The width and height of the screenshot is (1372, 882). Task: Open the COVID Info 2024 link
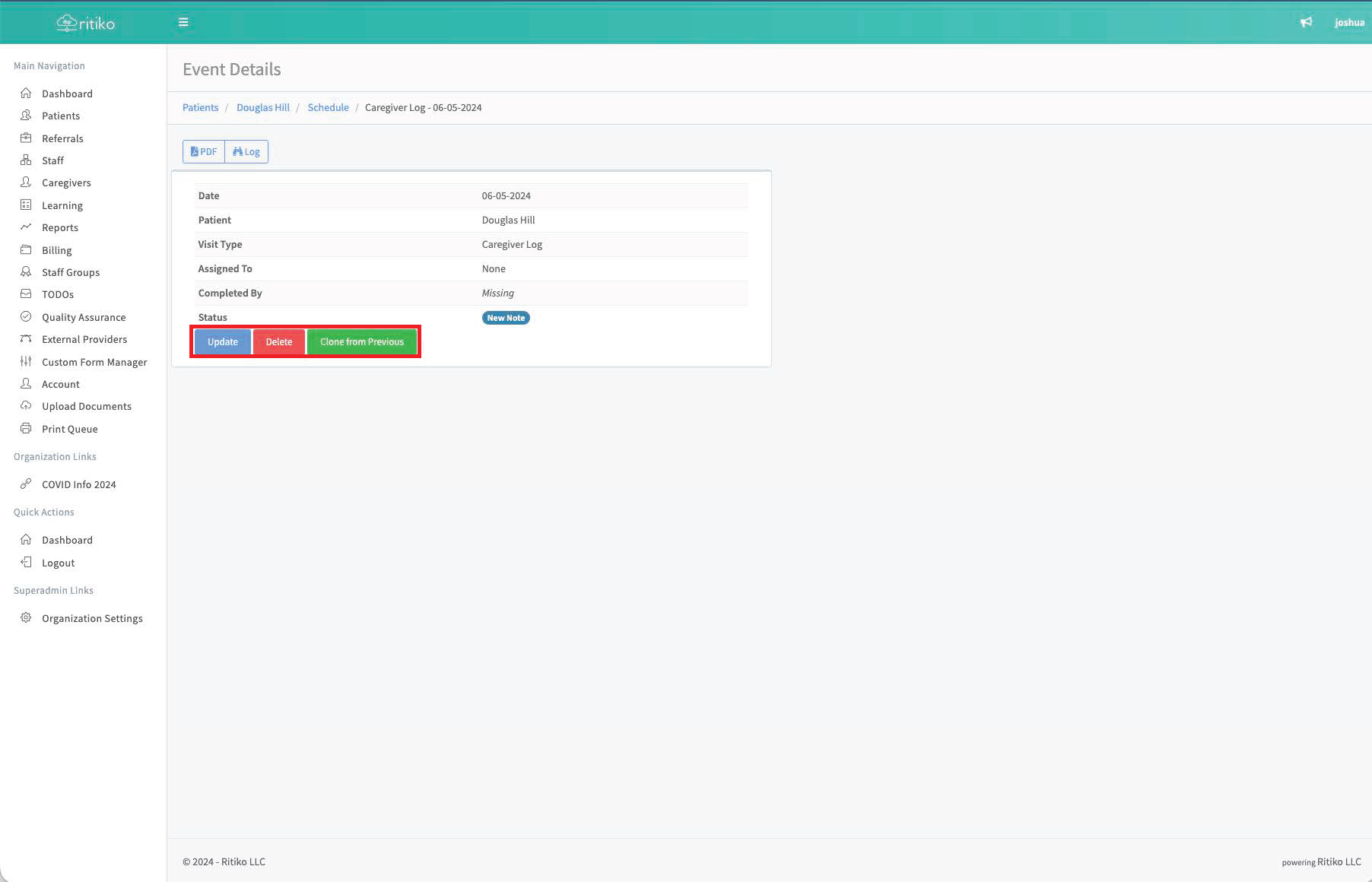(78, 484)
